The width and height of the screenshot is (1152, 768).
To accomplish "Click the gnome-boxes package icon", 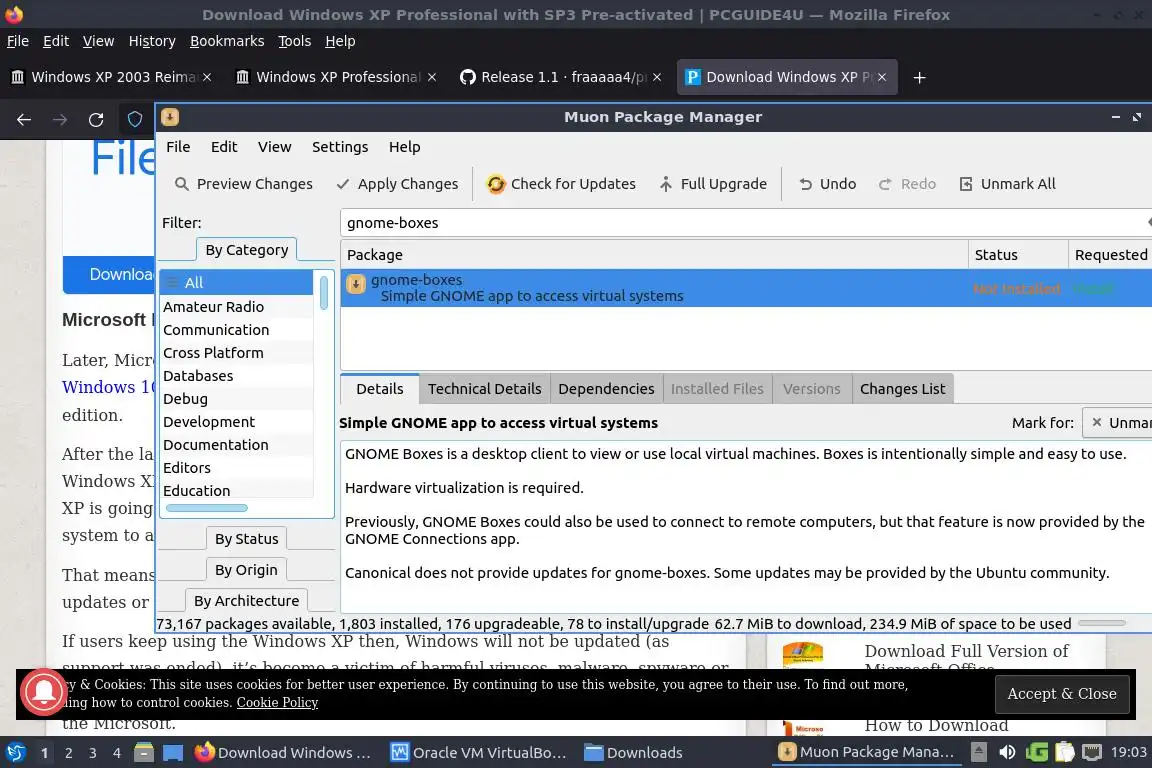I will [356, 284].
